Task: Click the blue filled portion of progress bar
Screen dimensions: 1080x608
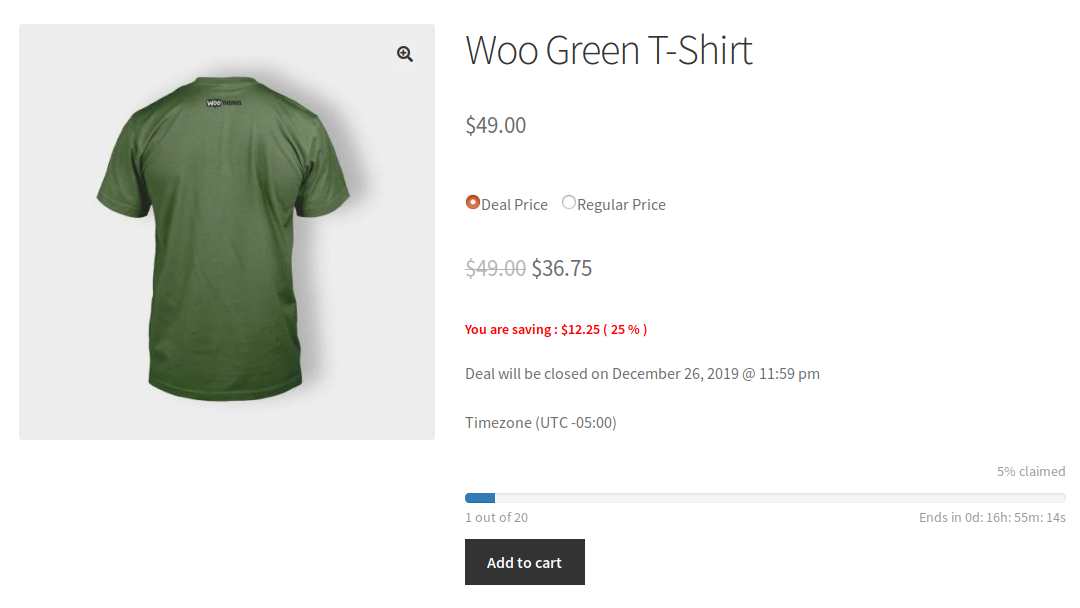Action: pos(479,496)
